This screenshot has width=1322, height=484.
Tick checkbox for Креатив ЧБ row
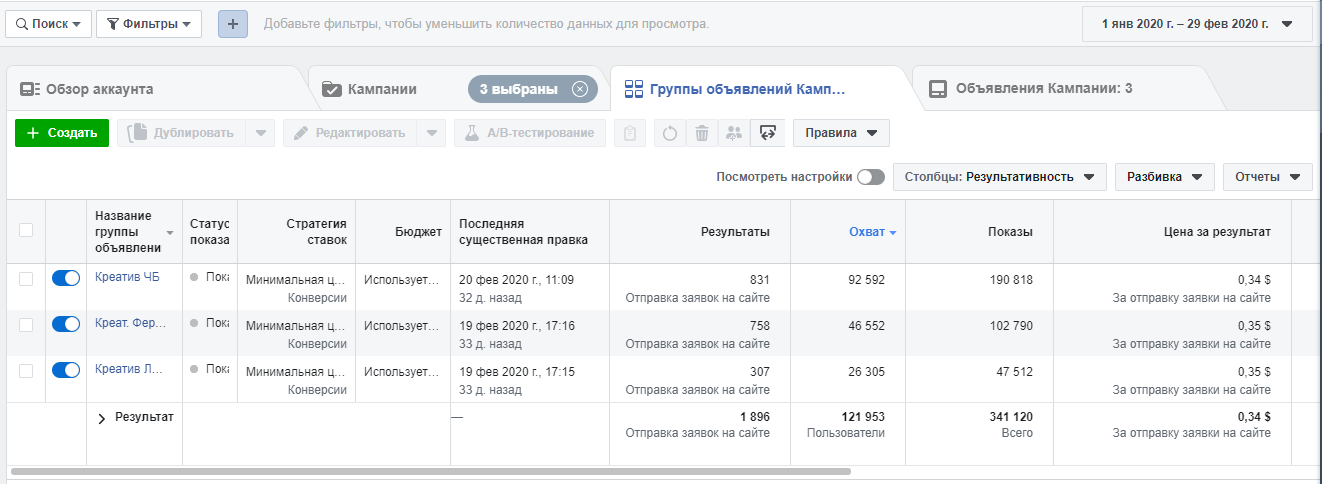pos(26,279)
